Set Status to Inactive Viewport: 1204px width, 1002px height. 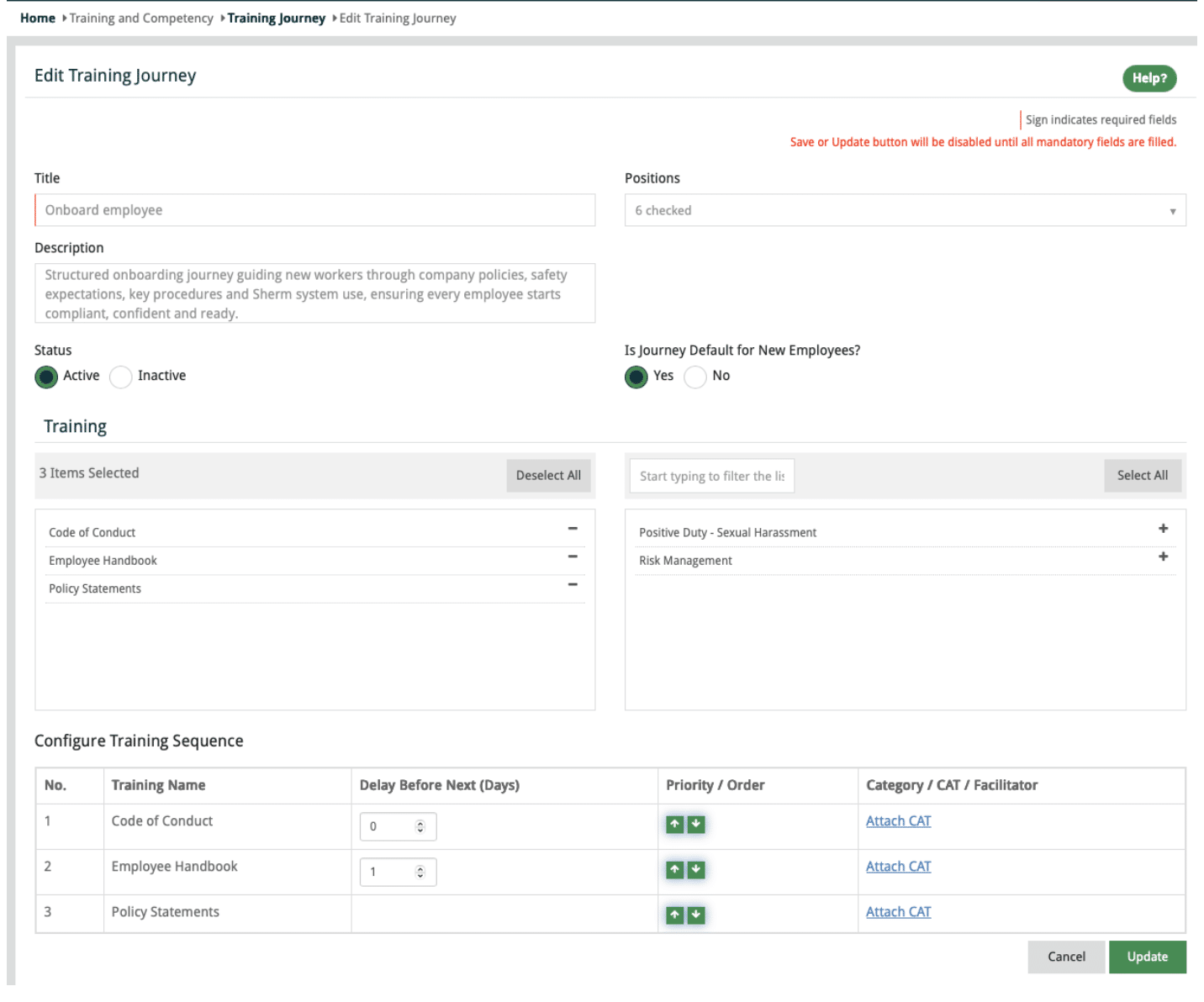point(121,377)
